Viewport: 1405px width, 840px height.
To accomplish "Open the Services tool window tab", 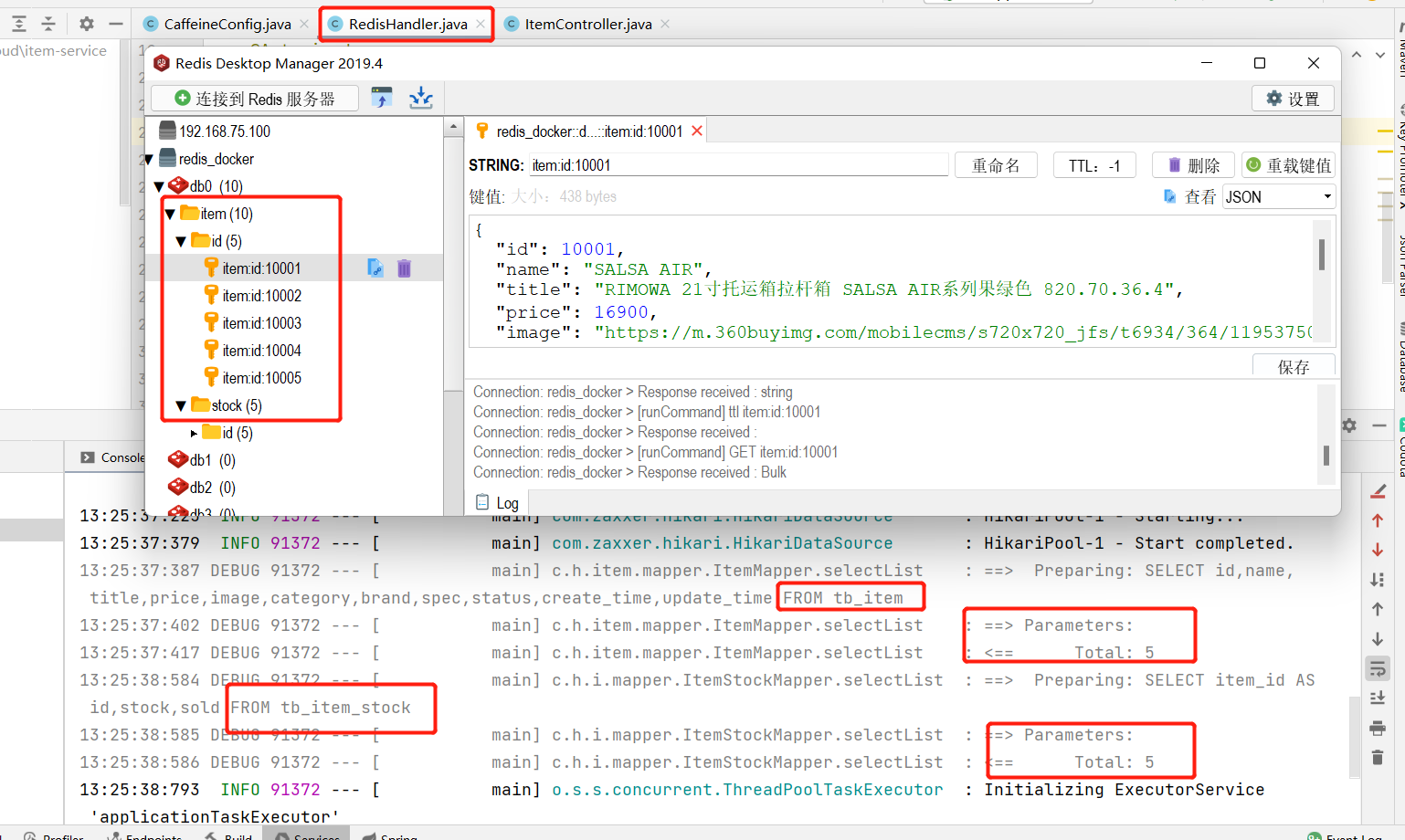I will tap(307, 835).
